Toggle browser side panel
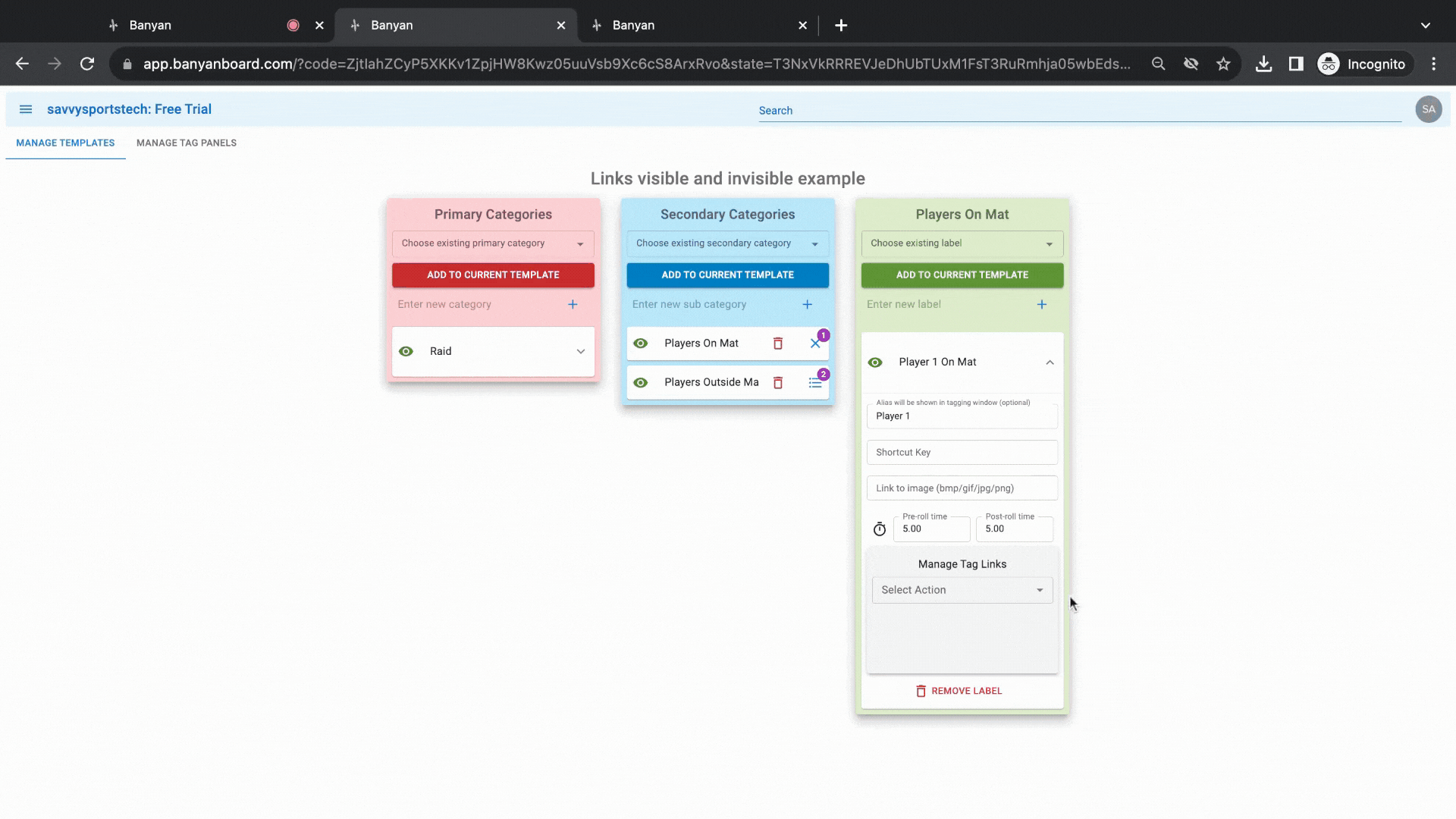The width and height of the screenshot is (1456, 819). (x=1296, y=64)
